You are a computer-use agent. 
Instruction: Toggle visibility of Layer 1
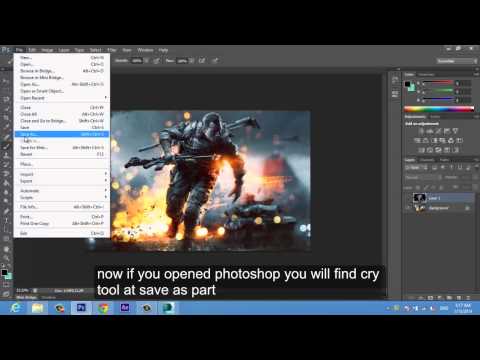pos(408,198)
